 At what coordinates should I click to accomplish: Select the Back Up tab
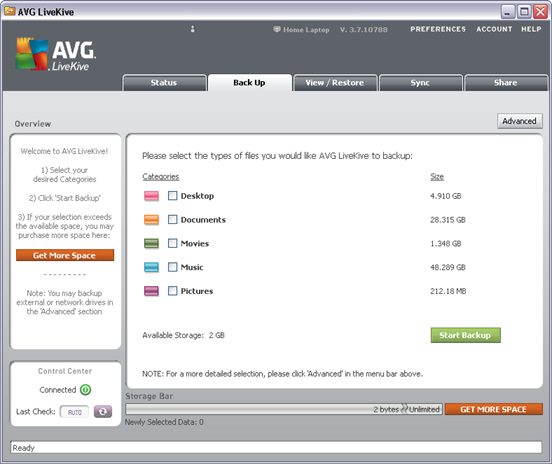tap(250, 83)
